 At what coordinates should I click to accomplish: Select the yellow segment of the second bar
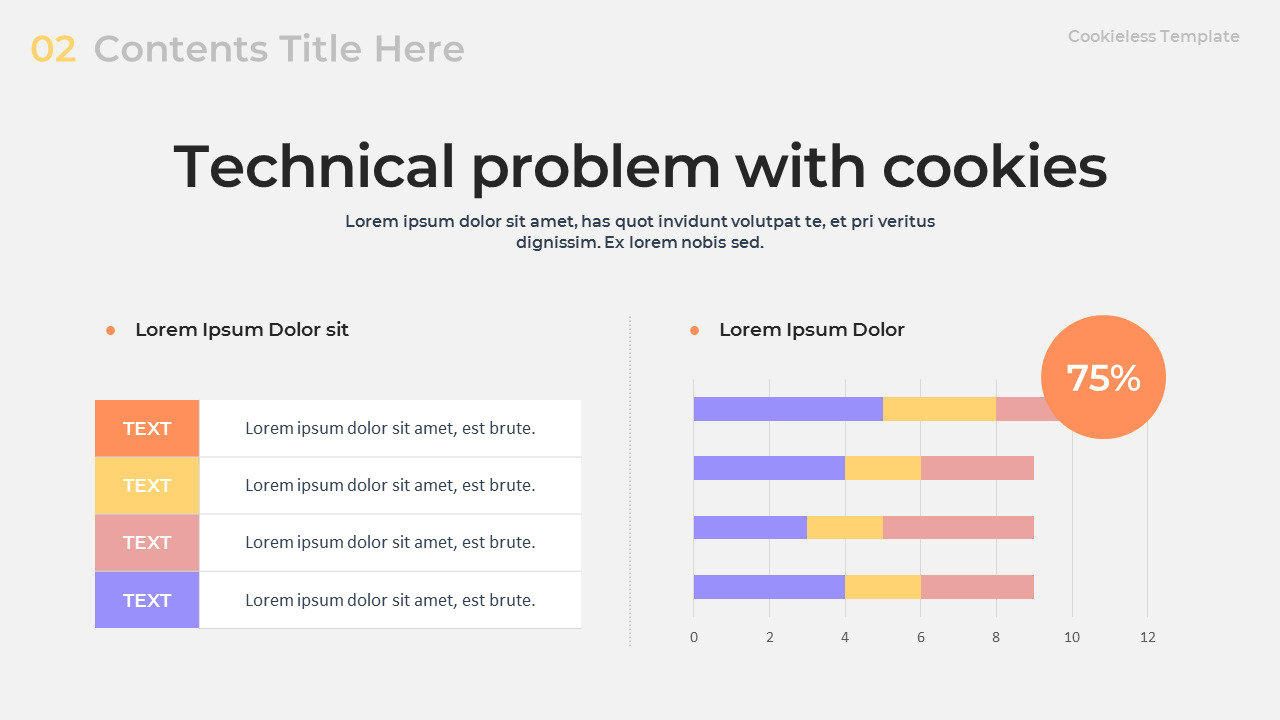click(883, 468)
